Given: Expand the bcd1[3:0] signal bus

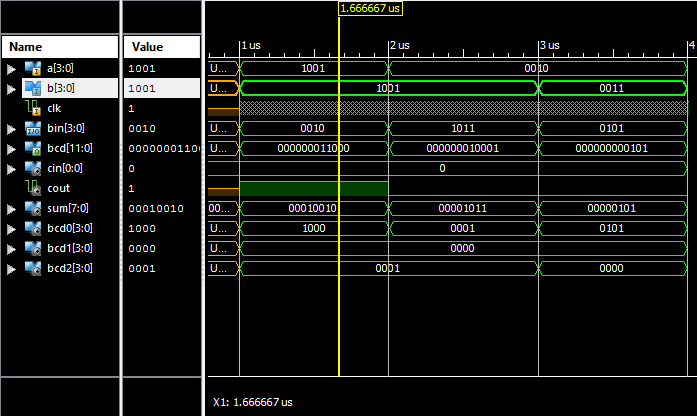Looking at the screenshot, I should (11, 249).
